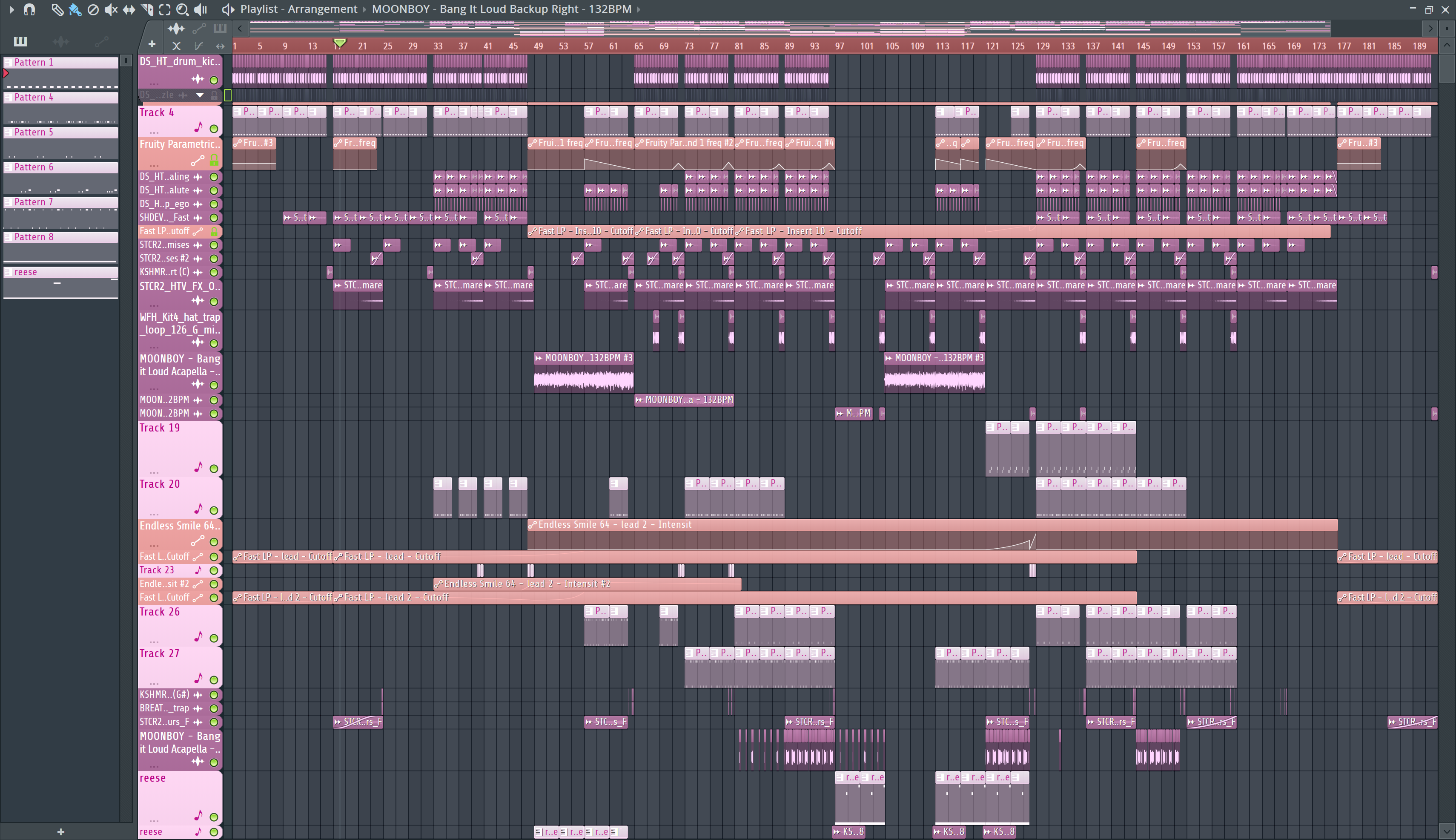The width and height of the screenshot is (1456, 840).
Task: Add a new track with plus button
Action: [152, 44]
